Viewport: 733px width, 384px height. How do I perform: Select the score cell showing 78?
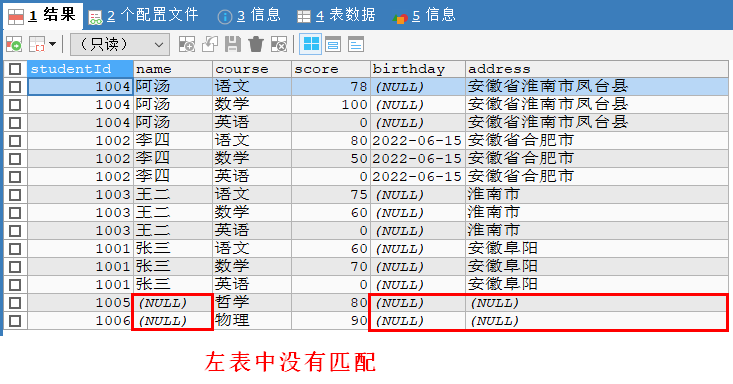tap(331, 87)
